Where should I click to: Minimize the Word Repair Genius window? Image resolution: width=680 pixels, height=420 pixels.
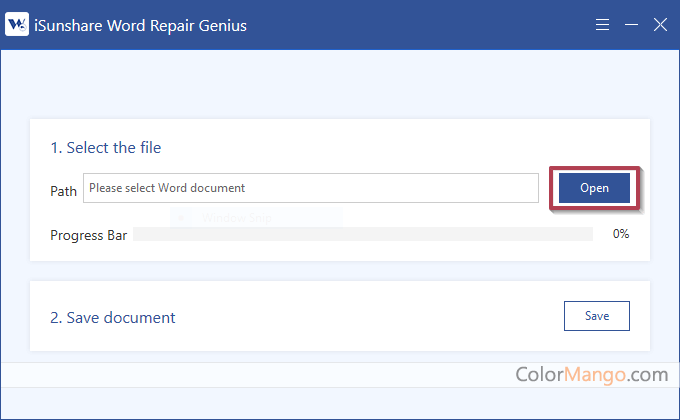point(631,25)
